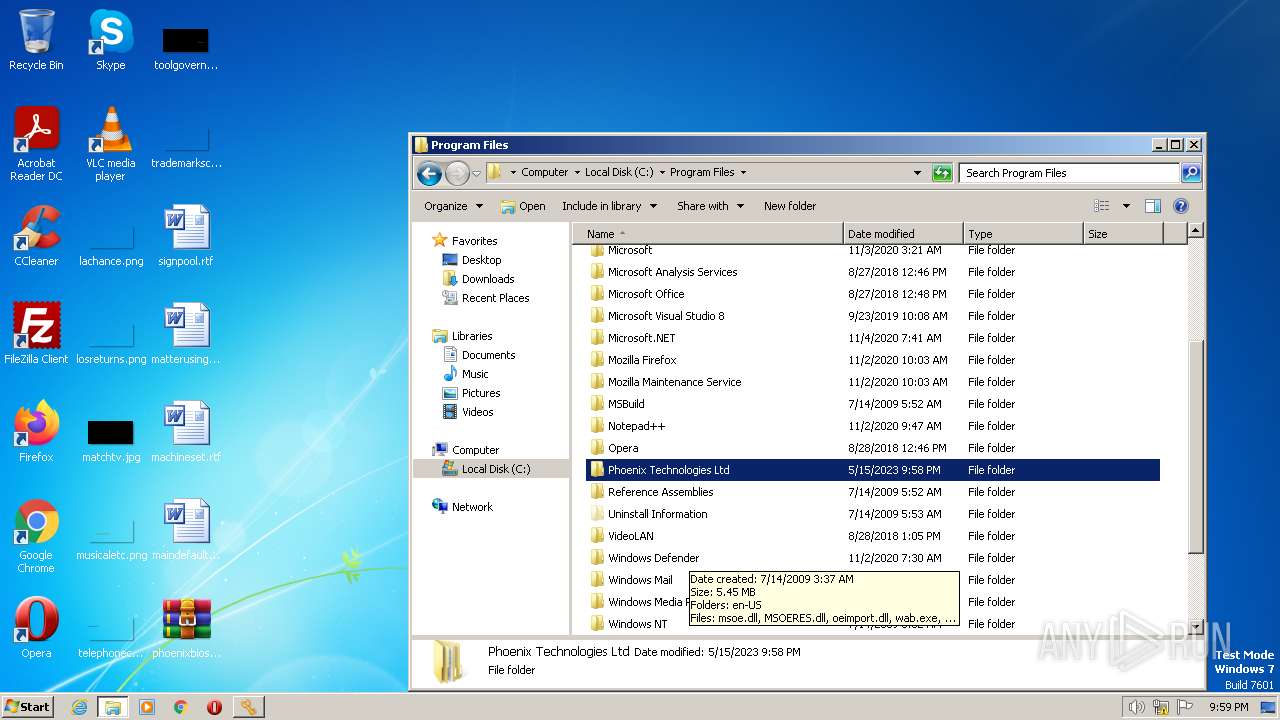
Task: Toggle the preview pane icon
Action: point(1153,206)
